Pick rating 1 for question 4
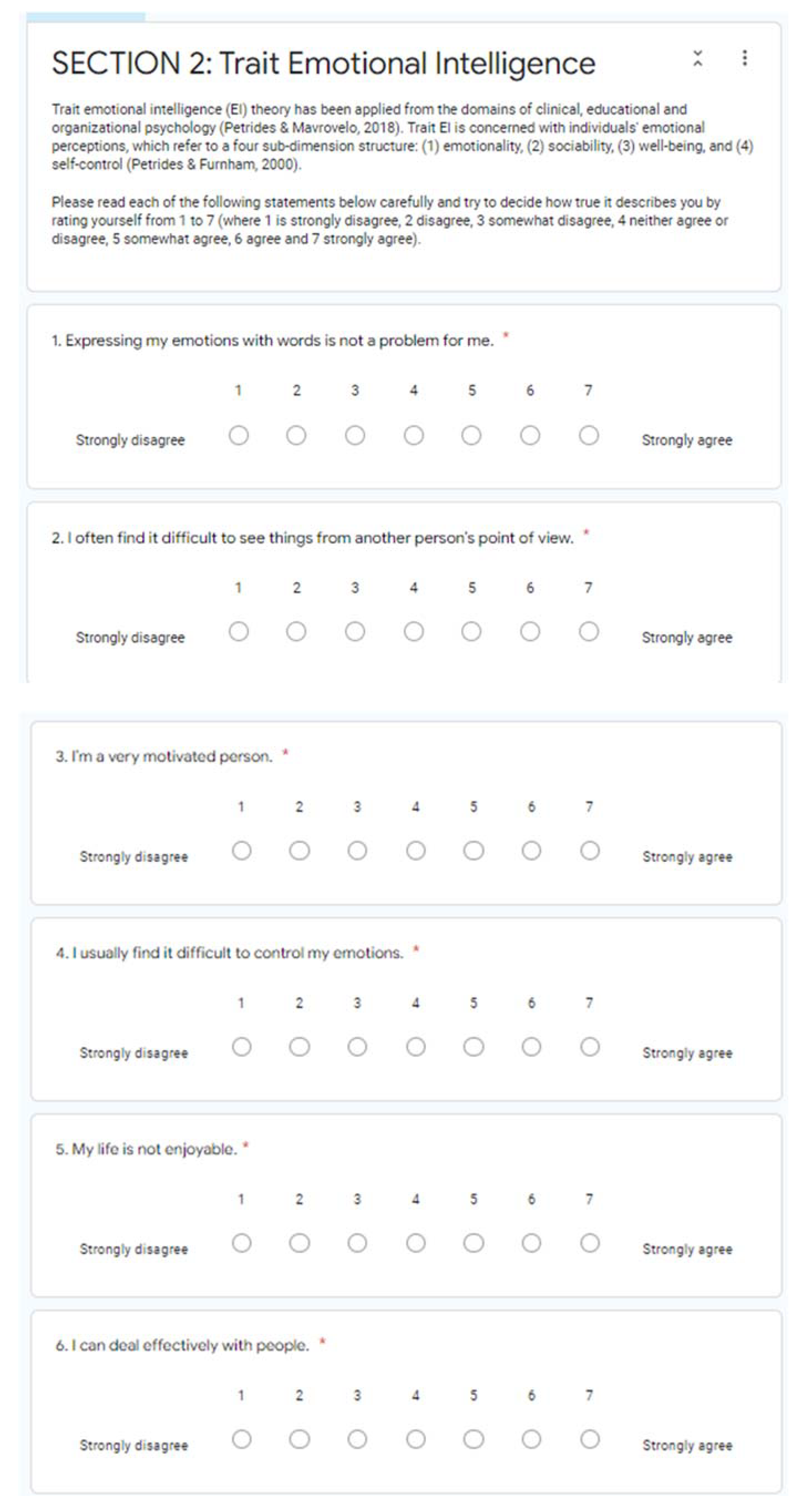 241,1047
